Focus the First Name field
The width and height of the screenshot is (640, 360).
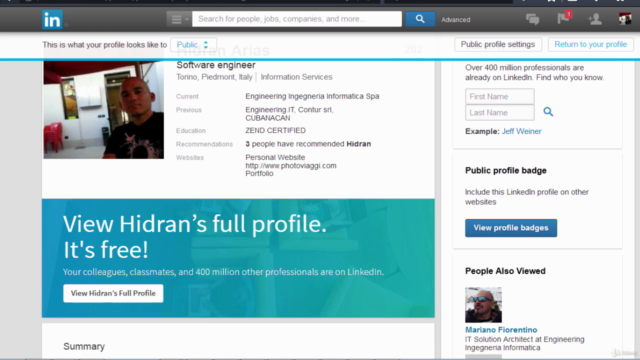point(500,97)
